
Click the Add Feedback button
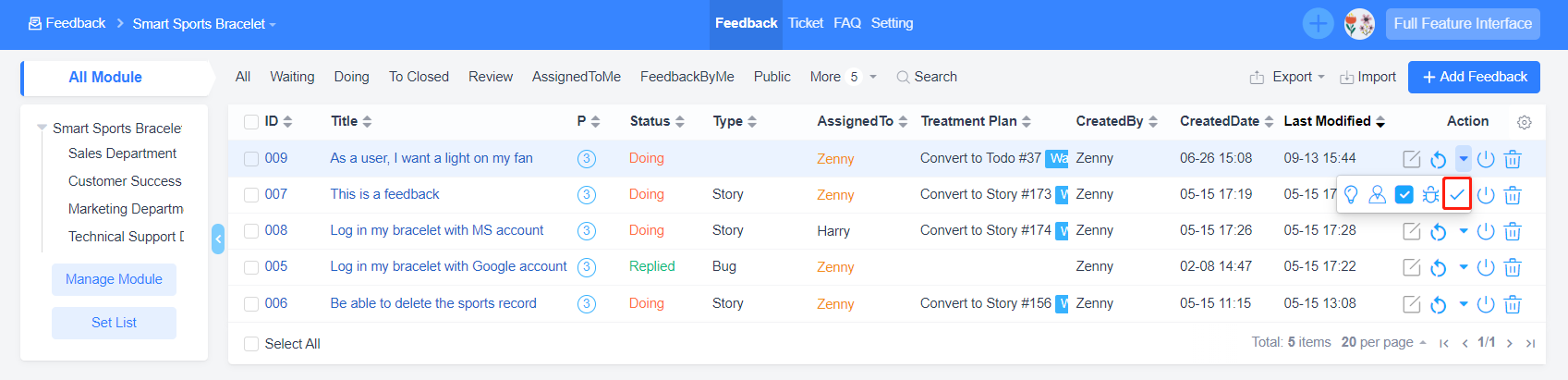1474,77
